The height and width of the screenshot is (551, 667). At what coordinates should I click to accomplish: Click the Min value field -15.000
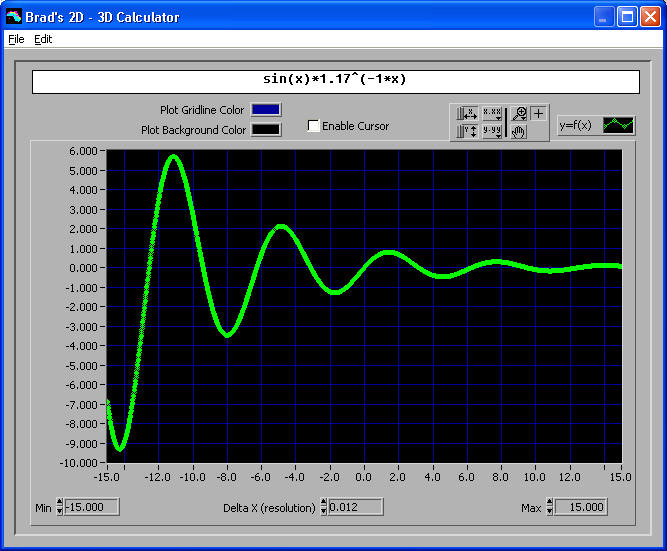point(91,507)
